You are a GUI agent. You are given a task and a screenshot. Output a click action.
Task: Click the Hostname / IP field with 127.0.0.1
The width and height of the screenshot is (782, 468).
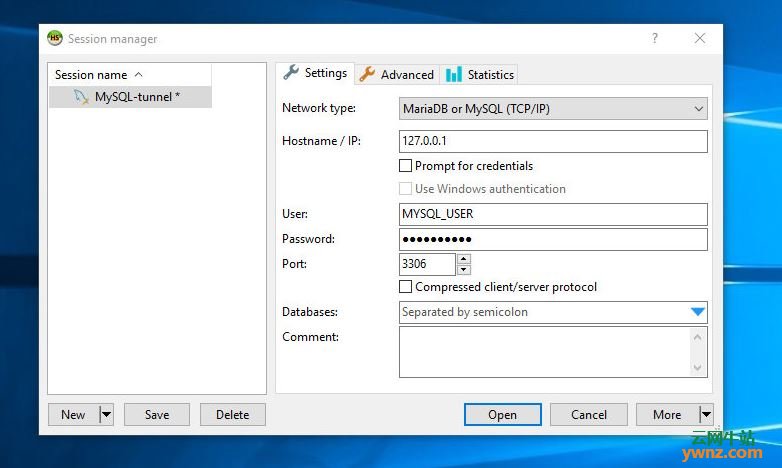click(x=553, y=141)
